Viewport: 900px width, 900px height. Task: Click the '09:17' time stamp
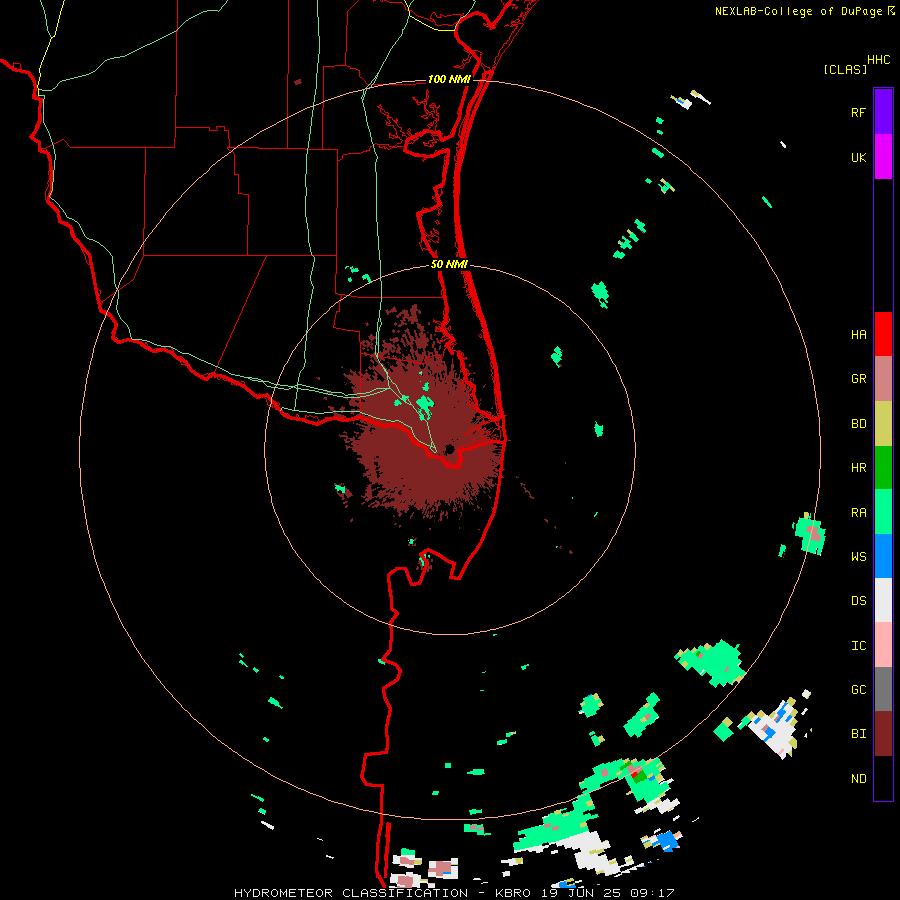coord(651,893)
